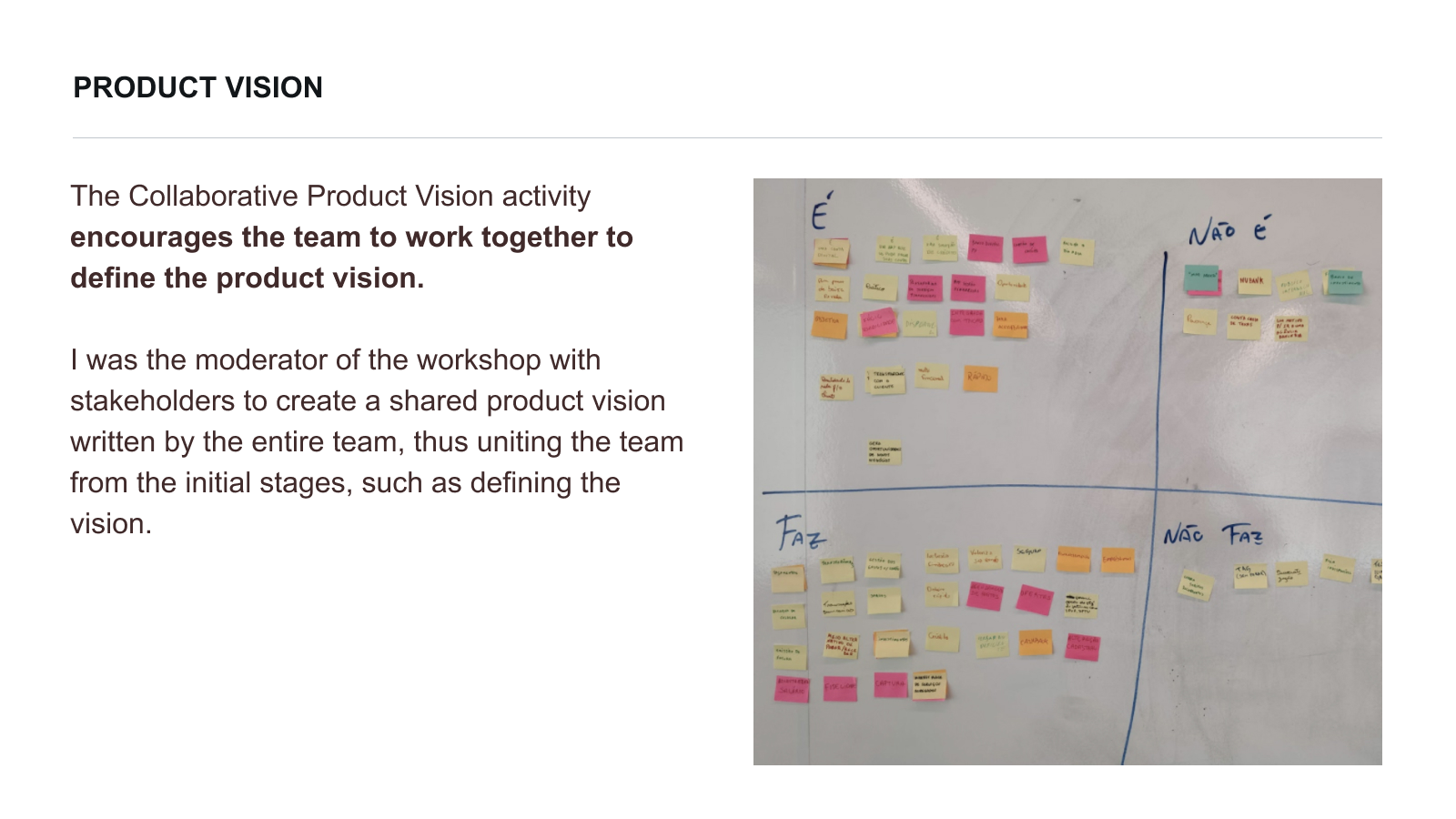Select the yellow 'NUBANK' sticky note
The image size is (1456, 819).
[x=1252, y=283]
